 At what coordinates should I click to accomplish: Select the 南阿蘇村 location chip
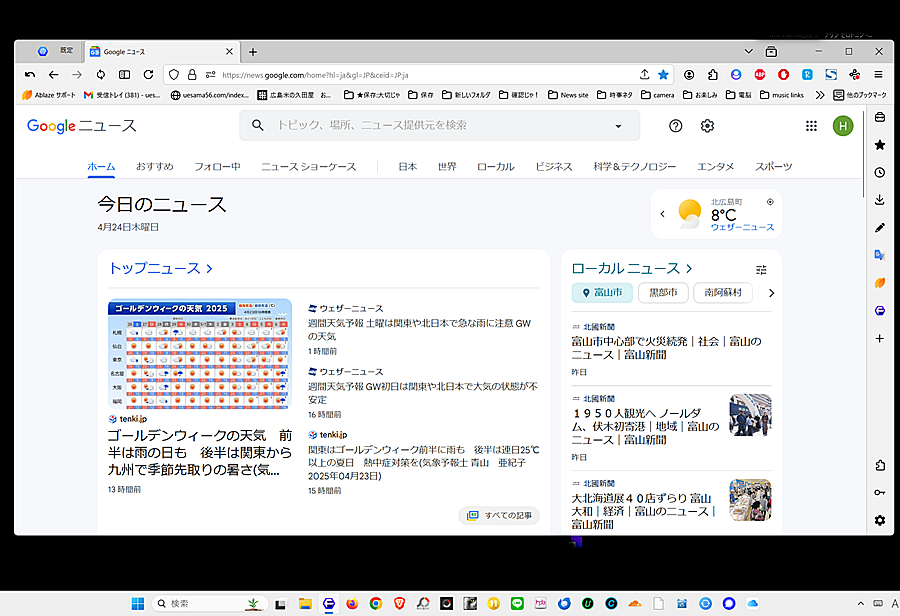coord(723,293)
